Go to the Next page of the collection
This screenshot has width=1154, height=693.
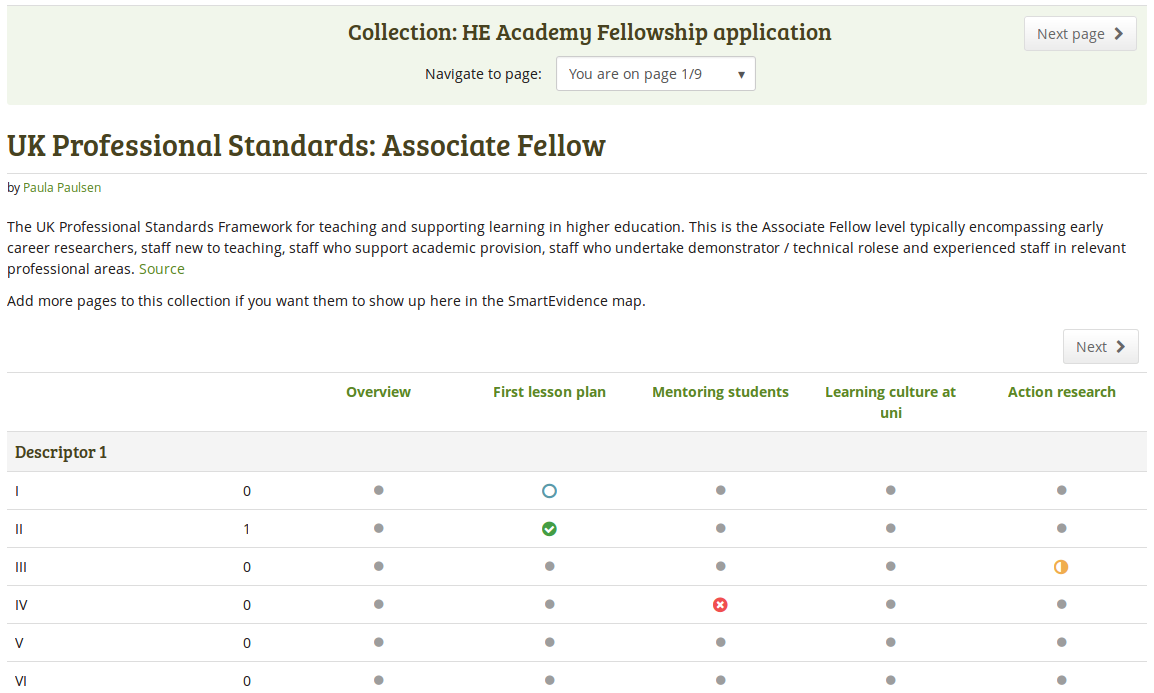1080,34
